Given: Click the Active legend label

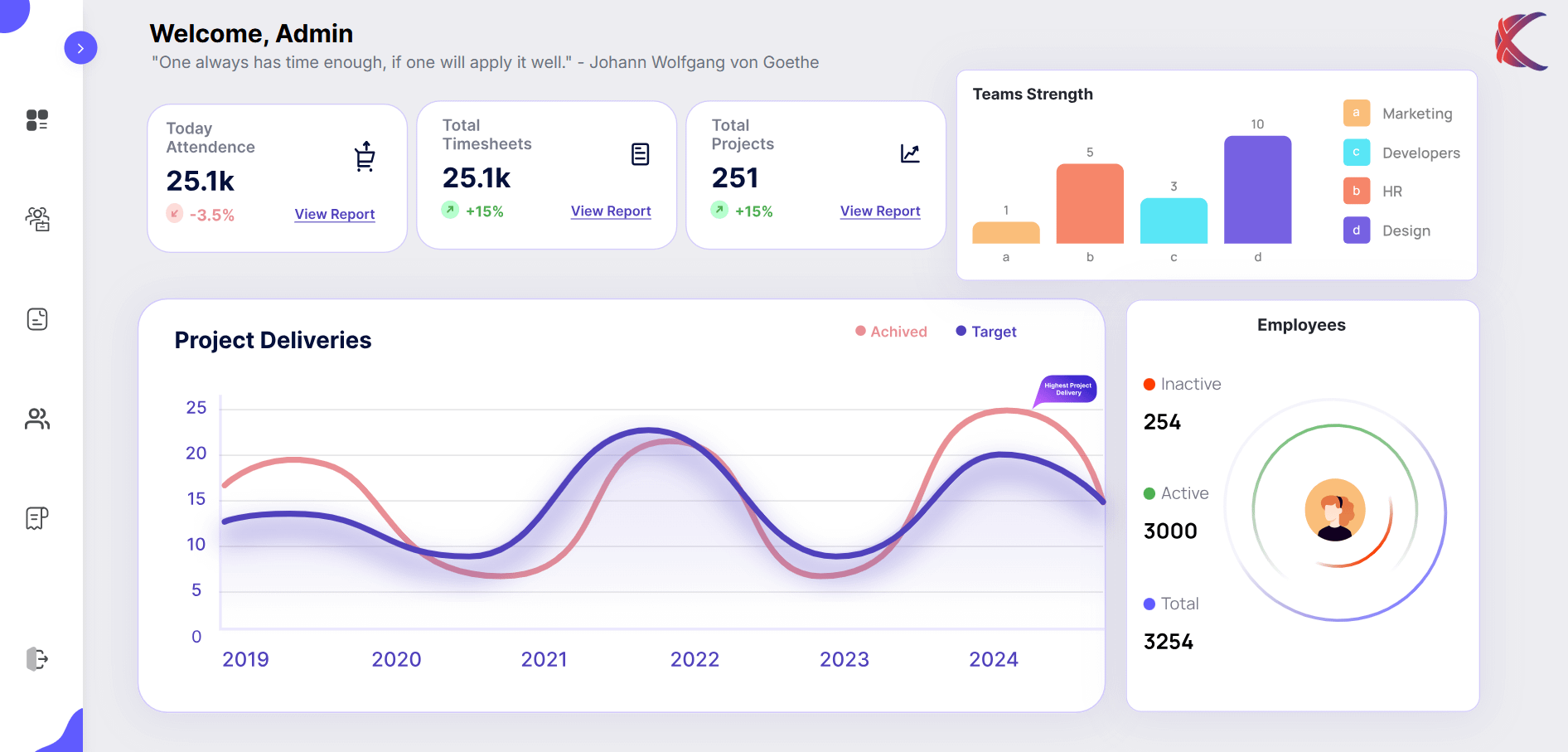Looking at the screenshot, I should [1184, 493].
